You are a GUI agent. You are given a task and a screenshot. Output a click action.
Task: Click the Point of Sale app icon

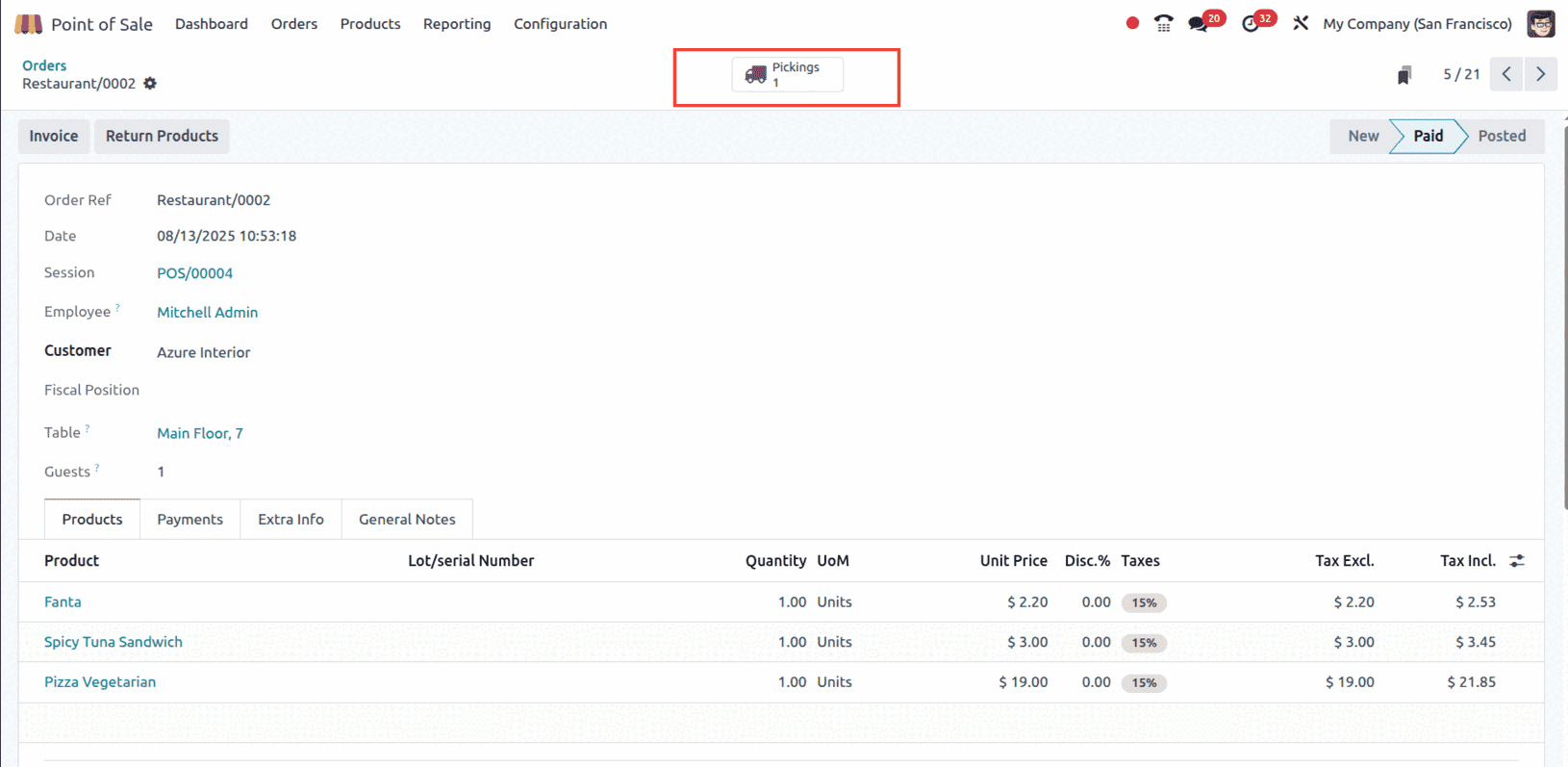28,24
